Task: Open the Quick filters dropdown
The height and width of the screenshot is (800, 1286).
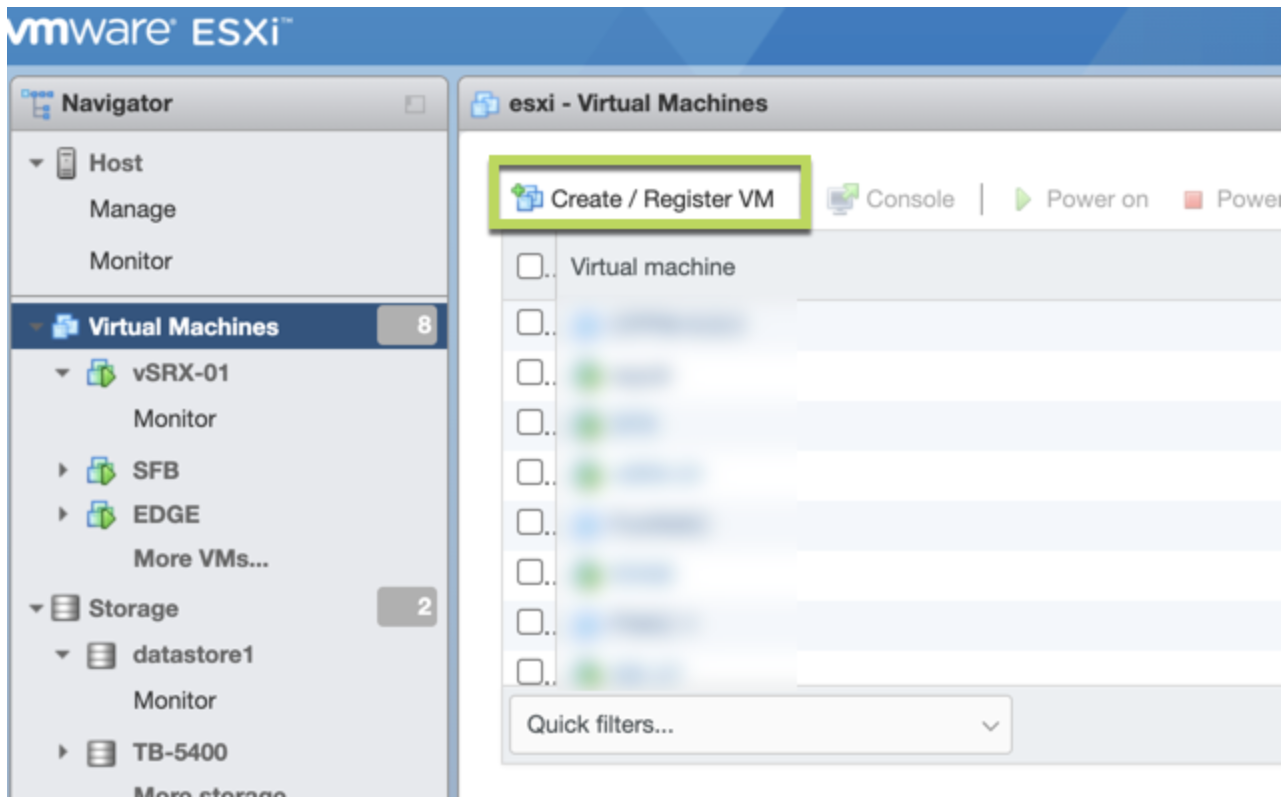Action: pos(761,725)
